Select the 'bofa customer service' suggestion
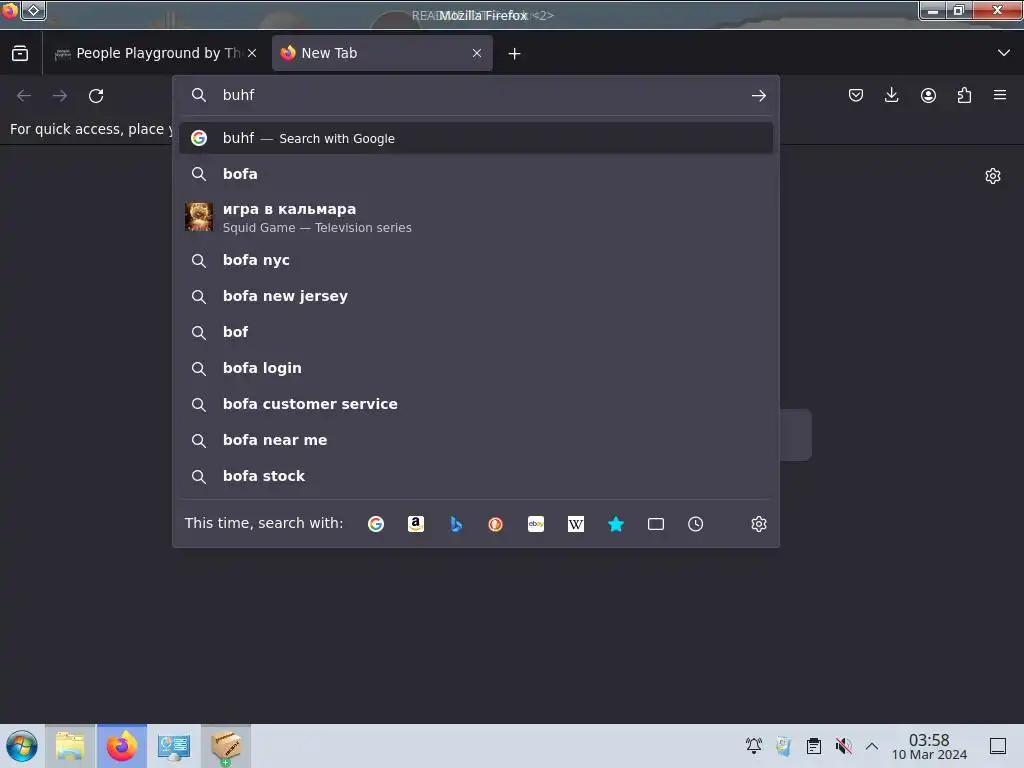The width and height of the screenshot is (1024, 768). pos(476,404)
